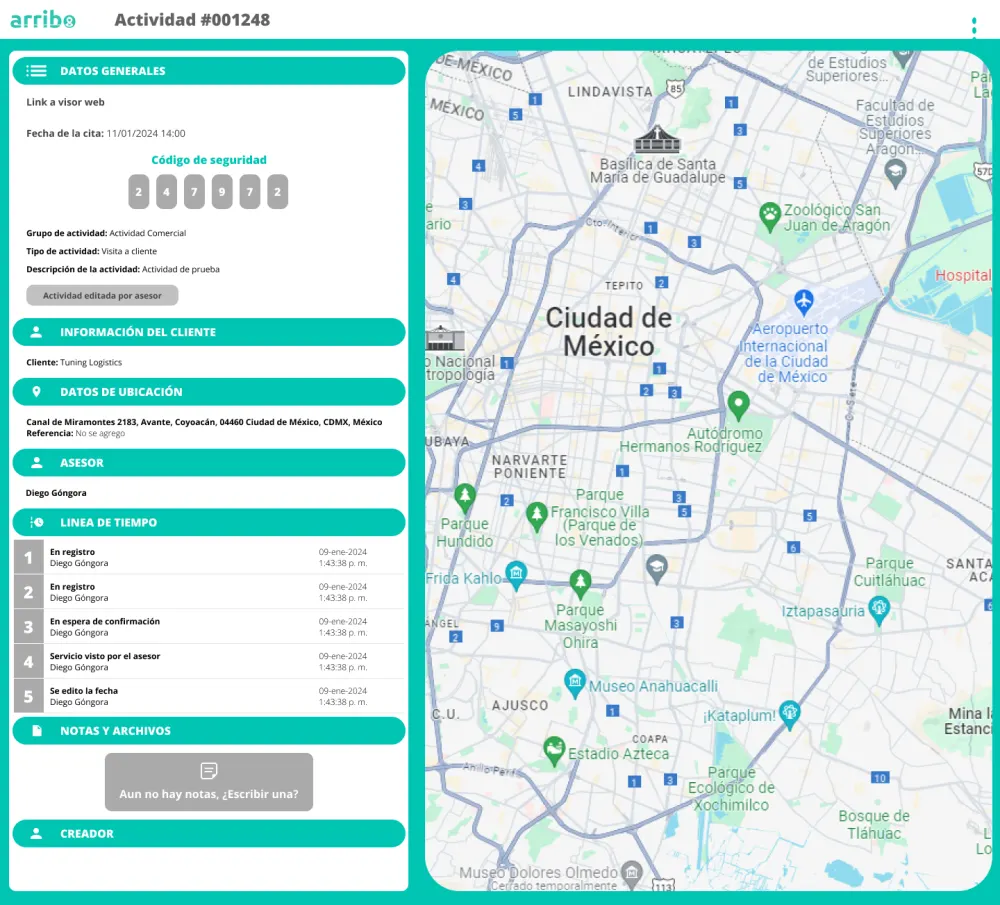
Task: Click 'Actividad editada por asesor' button
Action: pos(102,295)
